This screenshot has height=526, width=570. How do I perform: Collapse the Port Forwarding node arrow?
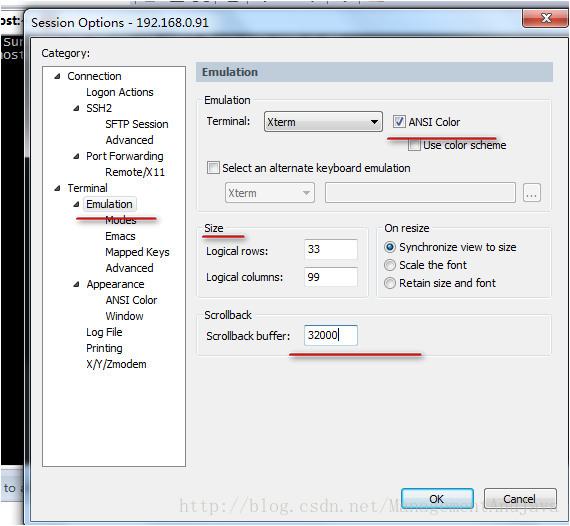click(x=76, y=156)
